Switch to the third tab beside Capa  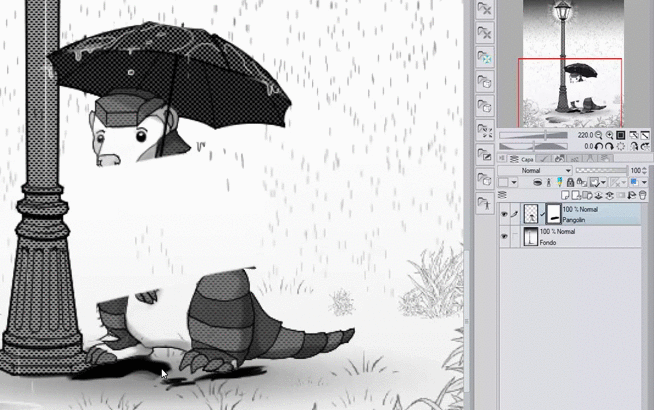(x=559, y=158)
